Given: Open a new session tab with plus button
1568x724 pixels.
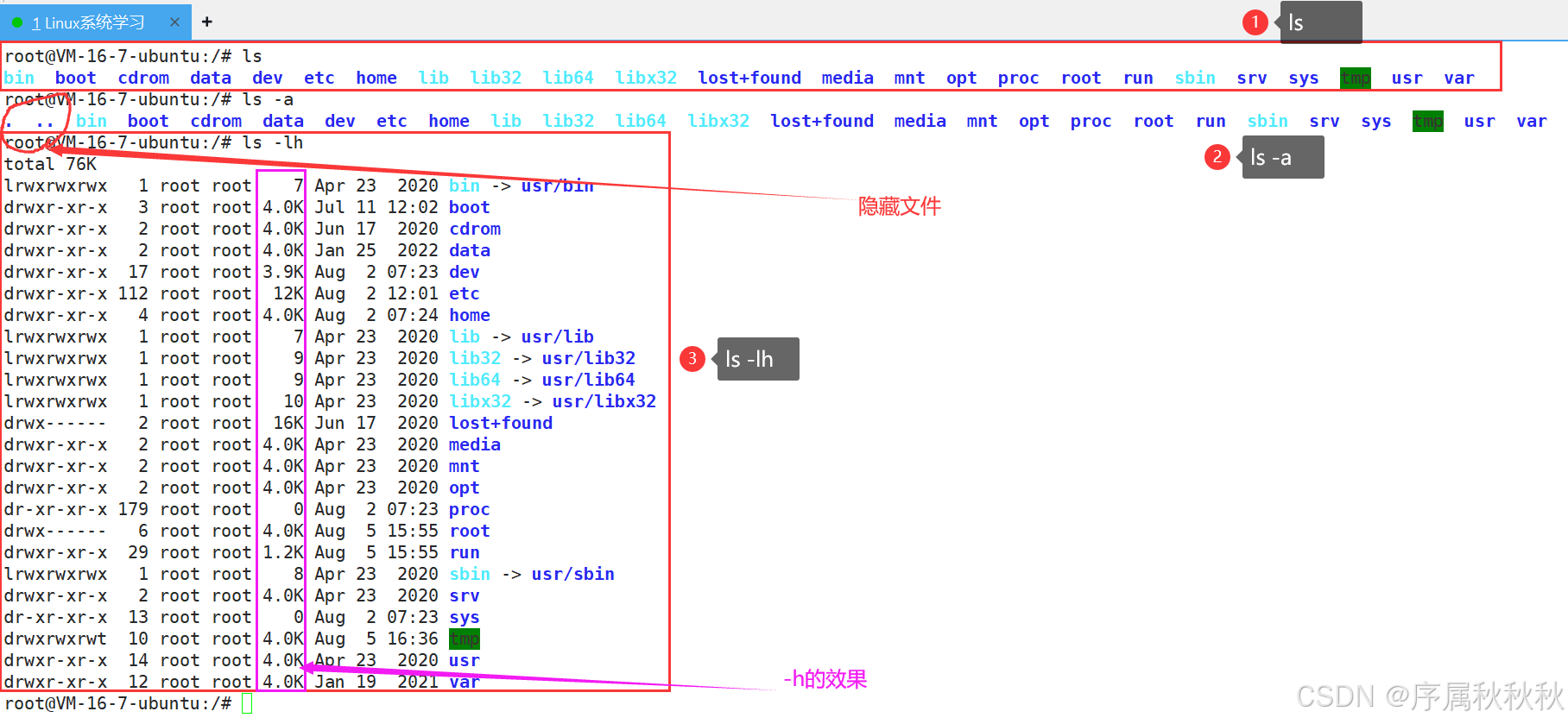Looking at the screenshot, I should 207,22.
